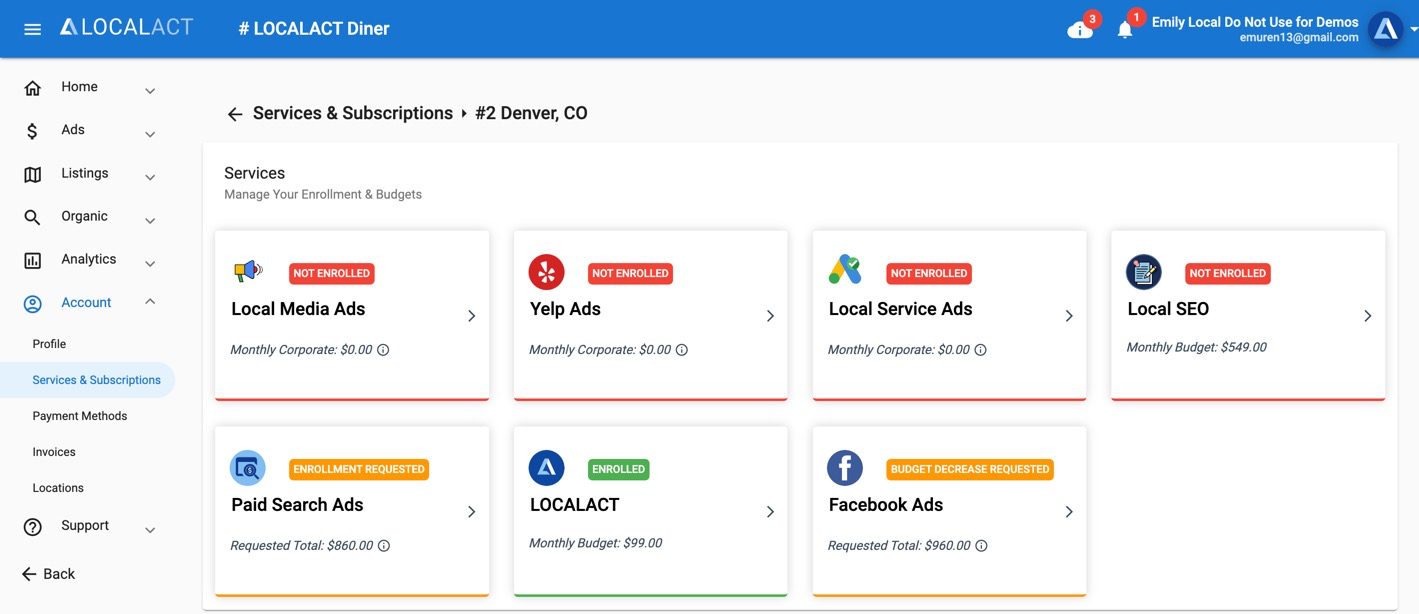Click the Home house icon
This screenshot has height=614, width=1419.
[x=33, y=88]
